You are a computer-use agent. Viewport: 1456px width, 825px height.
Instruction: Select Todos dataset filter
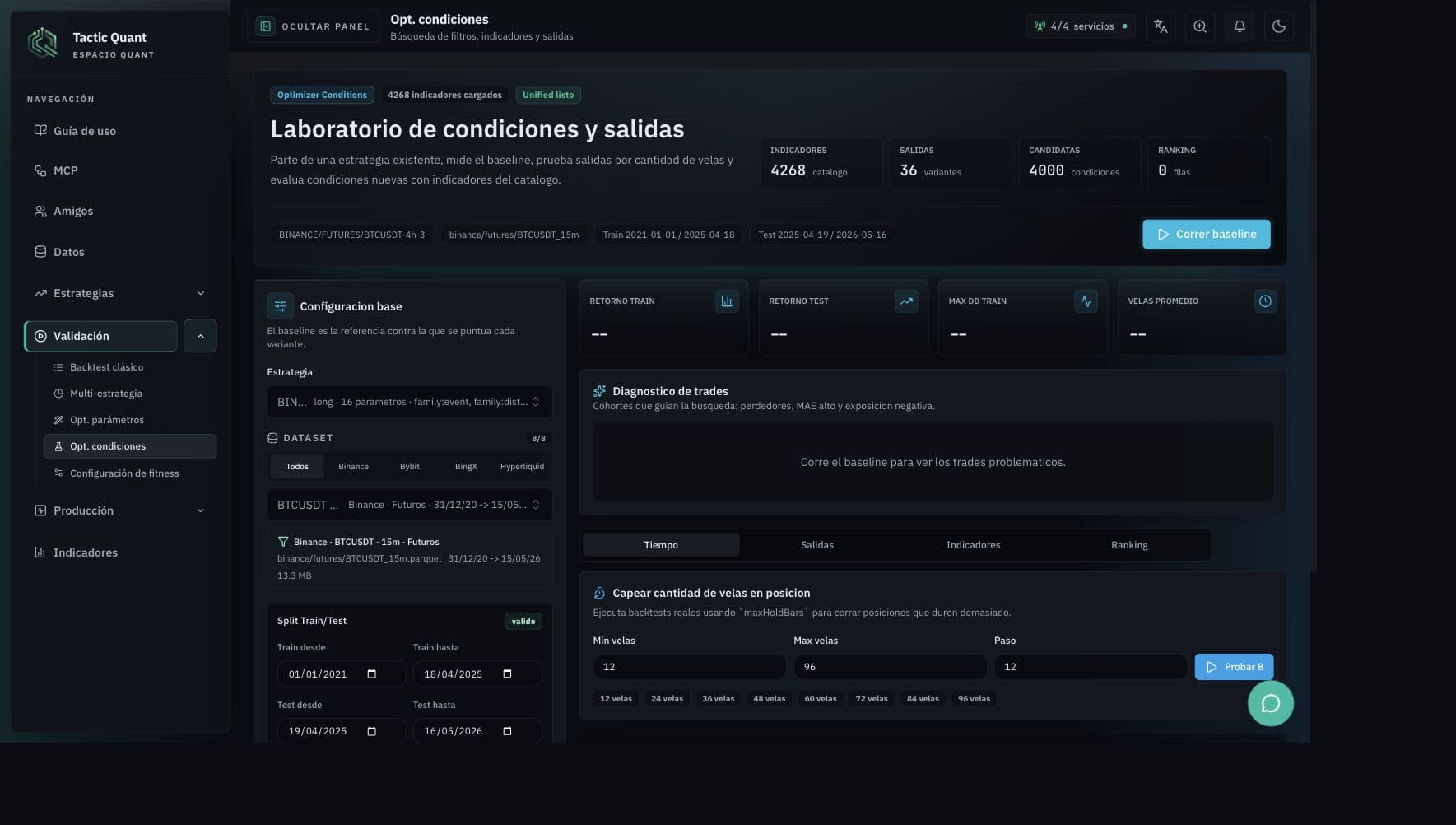297,467
